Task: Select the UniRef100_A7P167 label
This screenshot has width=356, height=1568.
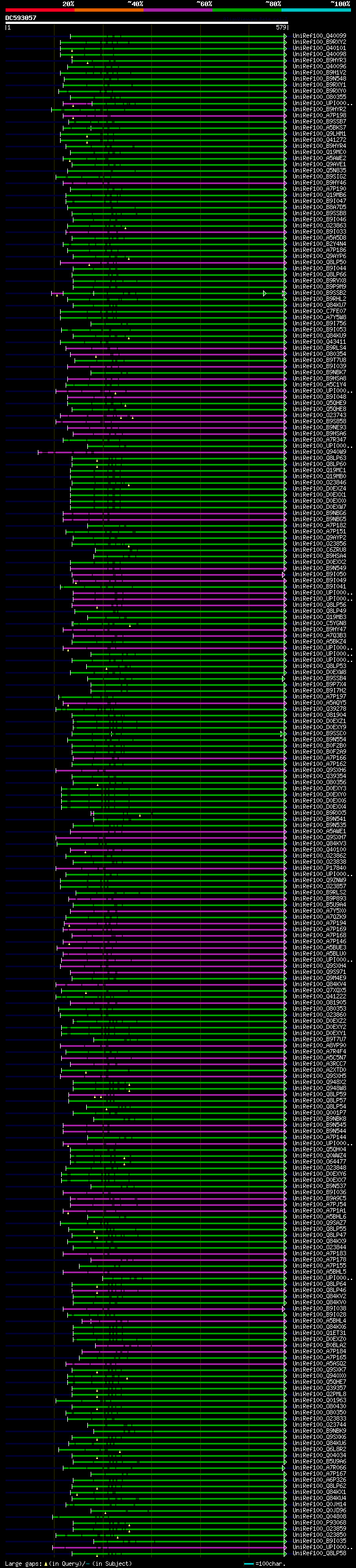Action: click(x=319, y=1473)
